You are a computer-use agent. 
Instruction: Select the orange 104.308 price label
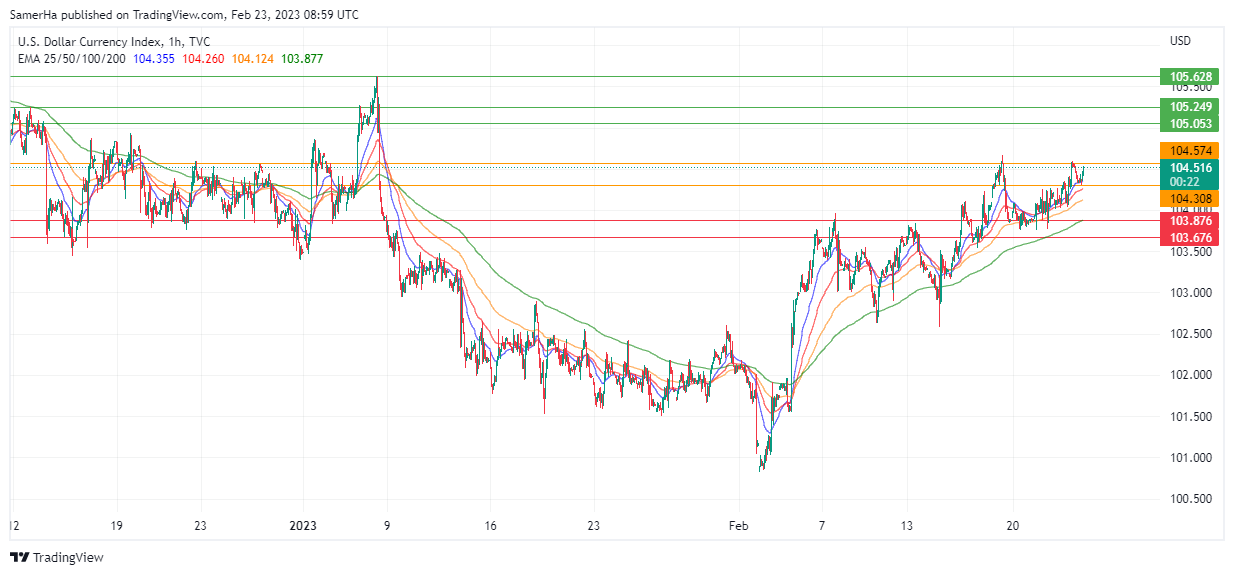click(x=1191, y=200)
